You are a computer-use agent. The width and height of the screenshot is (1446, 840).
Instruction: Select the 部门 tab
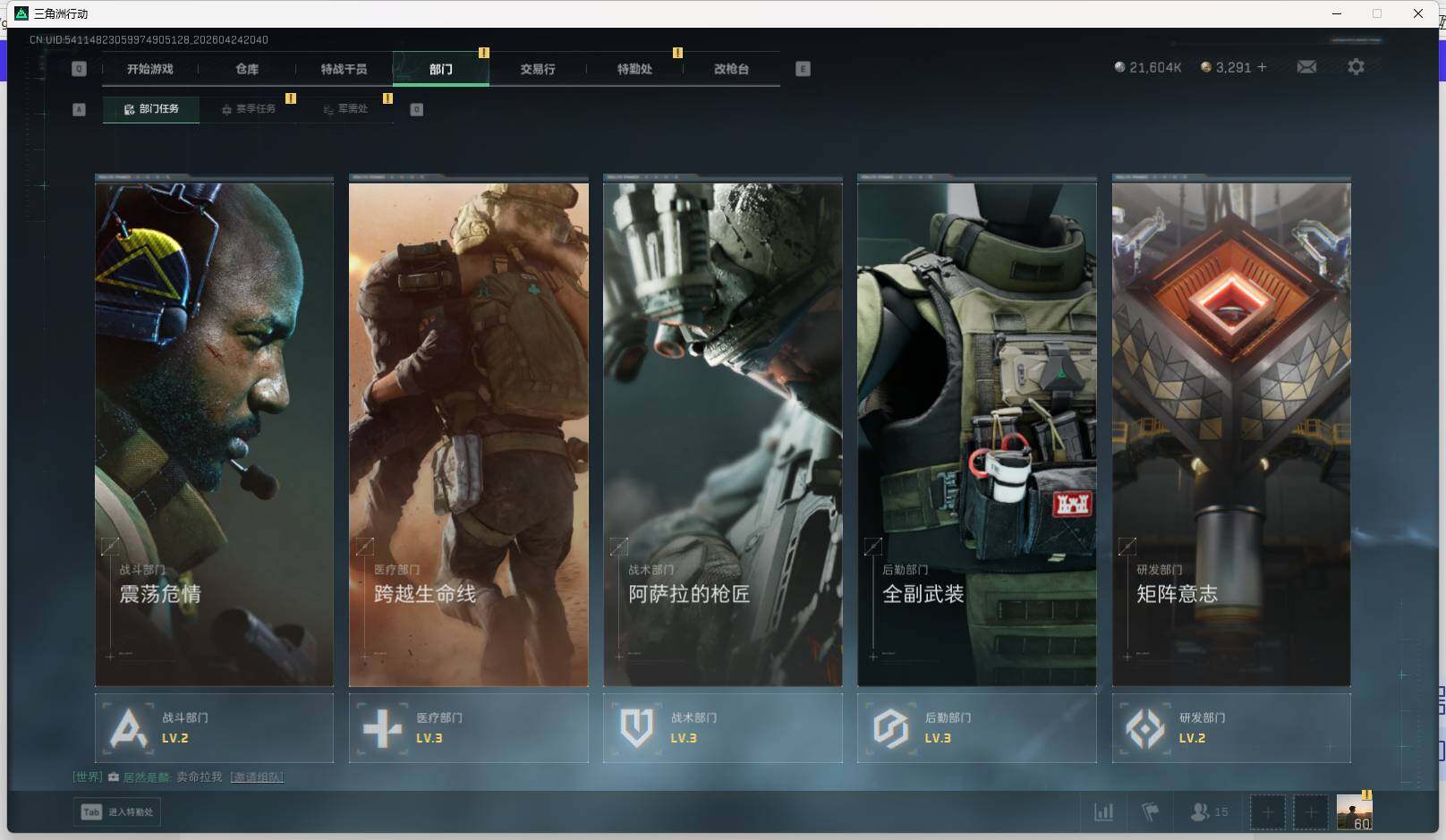441,69
